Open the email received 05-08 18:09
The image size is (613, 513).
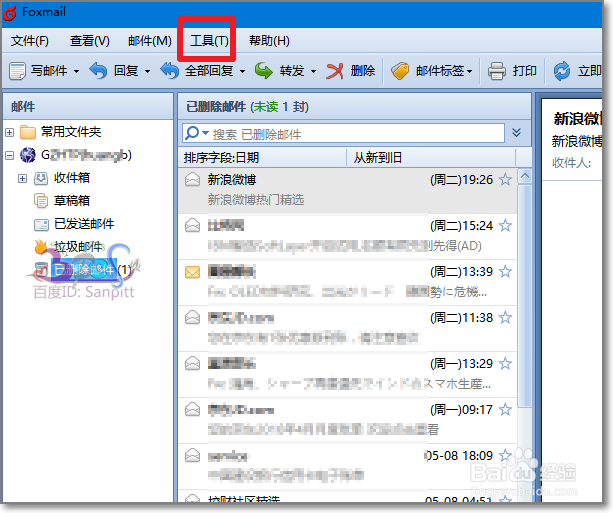click(x=348, y=466)
